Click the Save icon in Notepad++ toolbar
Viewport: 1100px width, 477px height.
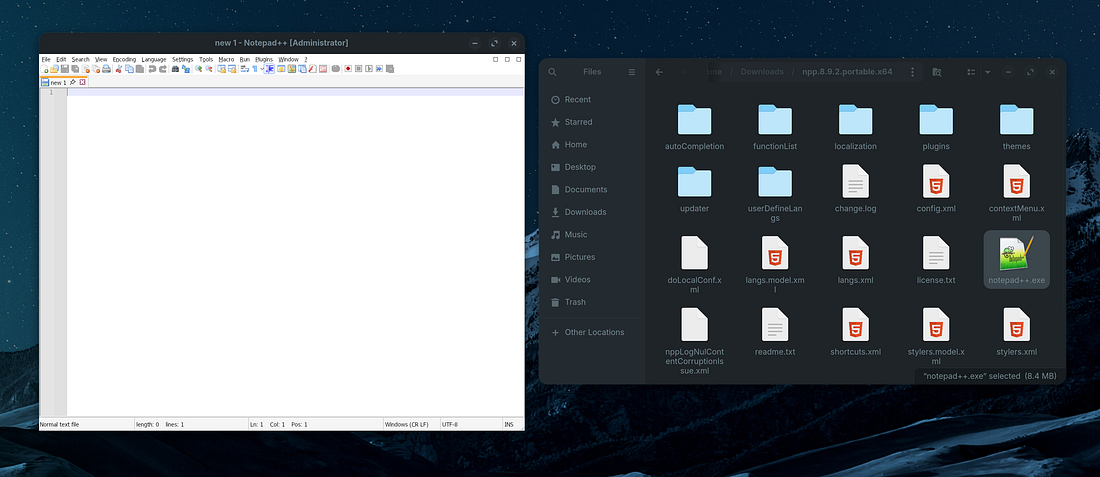[65, 69]
